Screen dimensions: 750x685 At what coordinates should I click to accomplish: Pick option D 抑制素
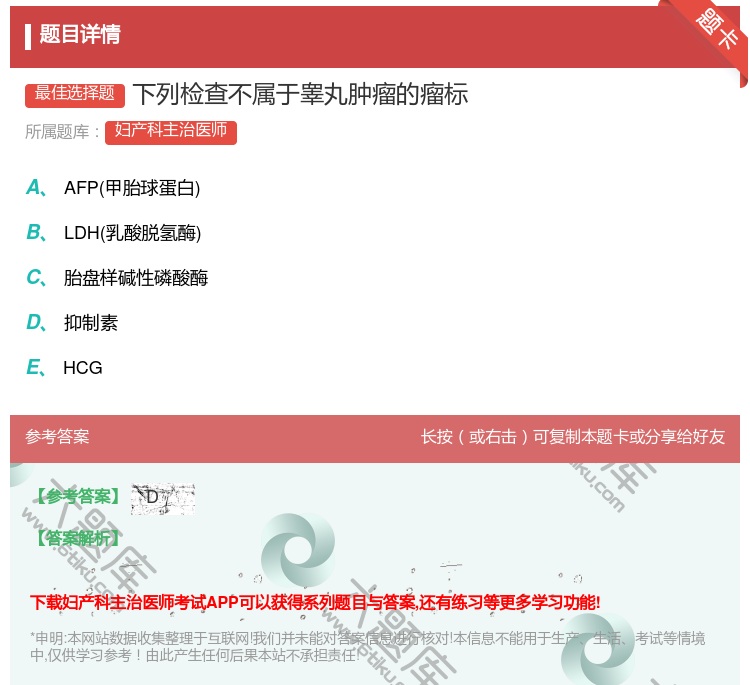[72, 323]
